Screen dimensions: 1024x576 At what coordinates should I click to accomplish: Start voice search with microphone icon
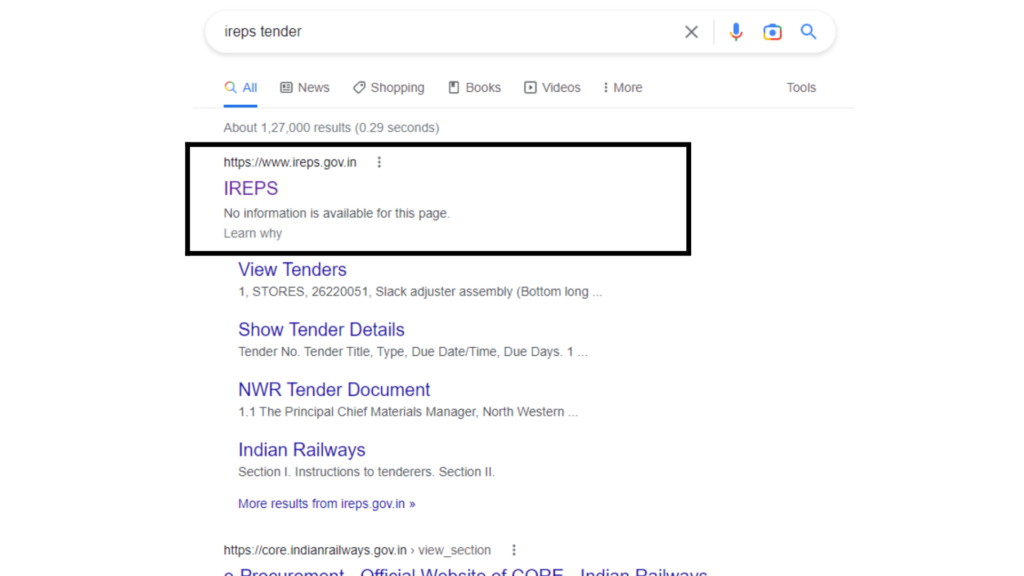(736, 32)
